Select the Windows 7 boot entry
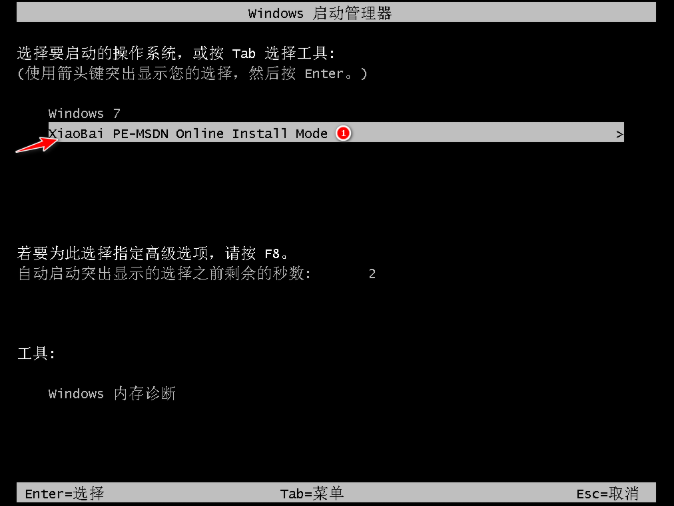The width and height of the screenshot is (674, 506). pyautogui.click(x=84, y=113)
